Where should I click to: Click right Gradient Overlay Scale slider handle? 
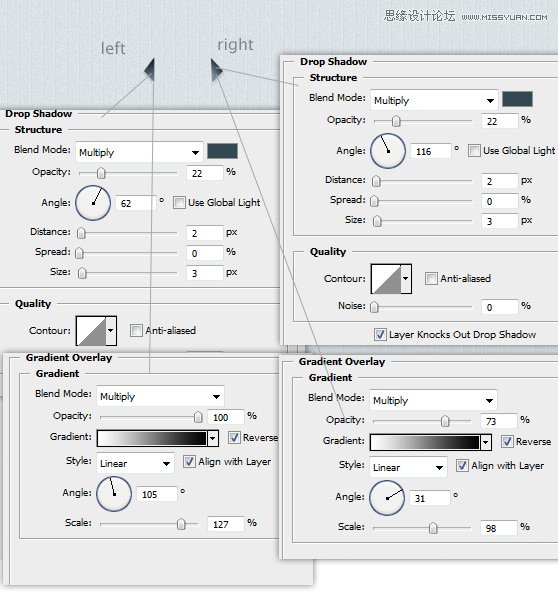(x=433, y=528)
